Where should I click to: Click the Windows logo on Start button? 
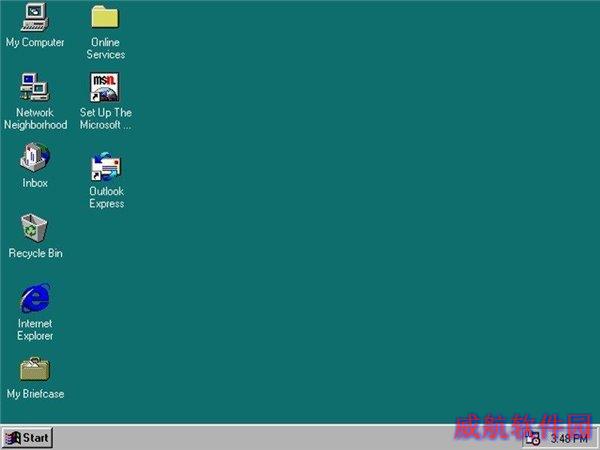point(12,438)
